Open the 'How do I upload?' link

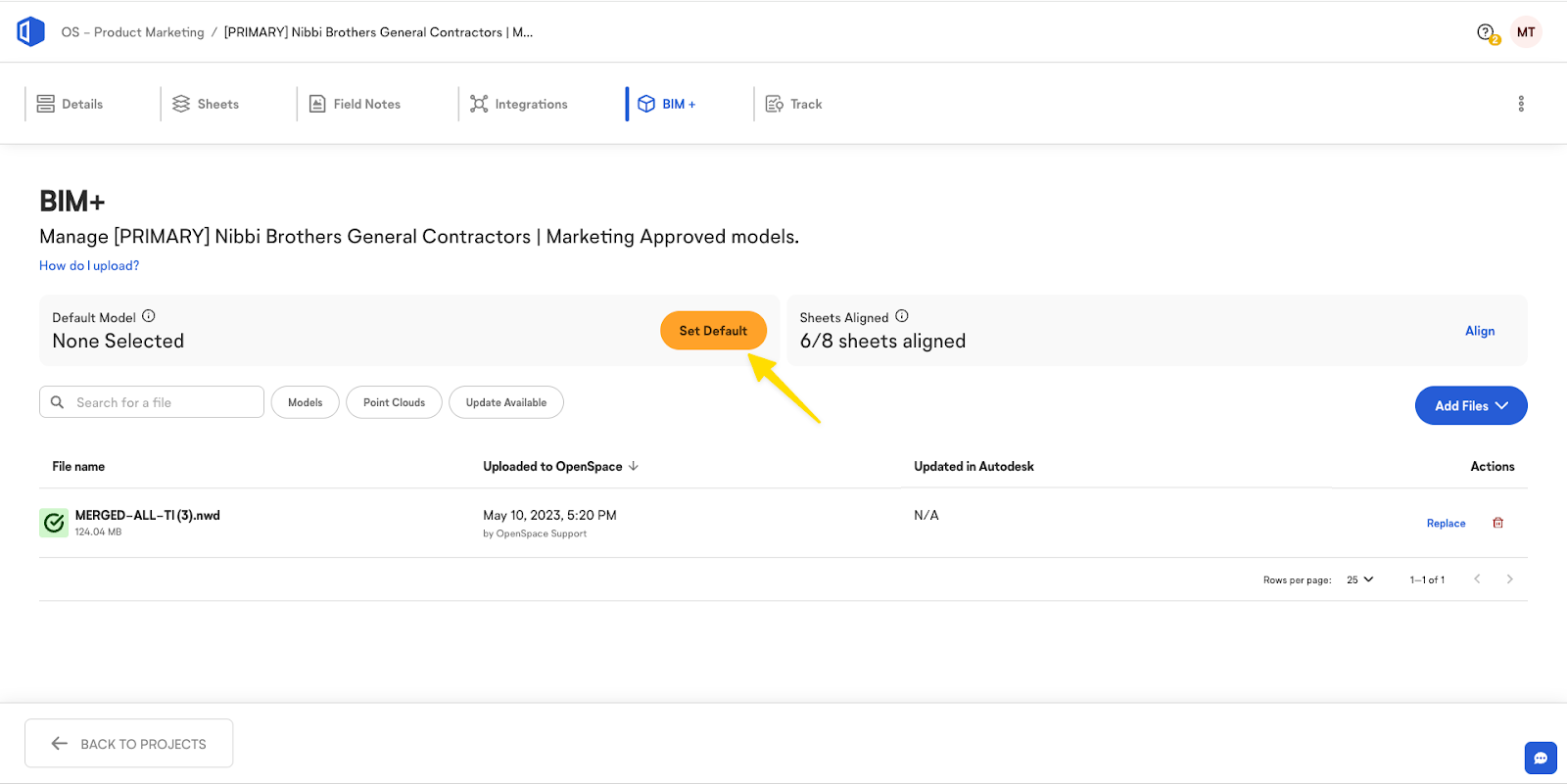coord(89,265)
